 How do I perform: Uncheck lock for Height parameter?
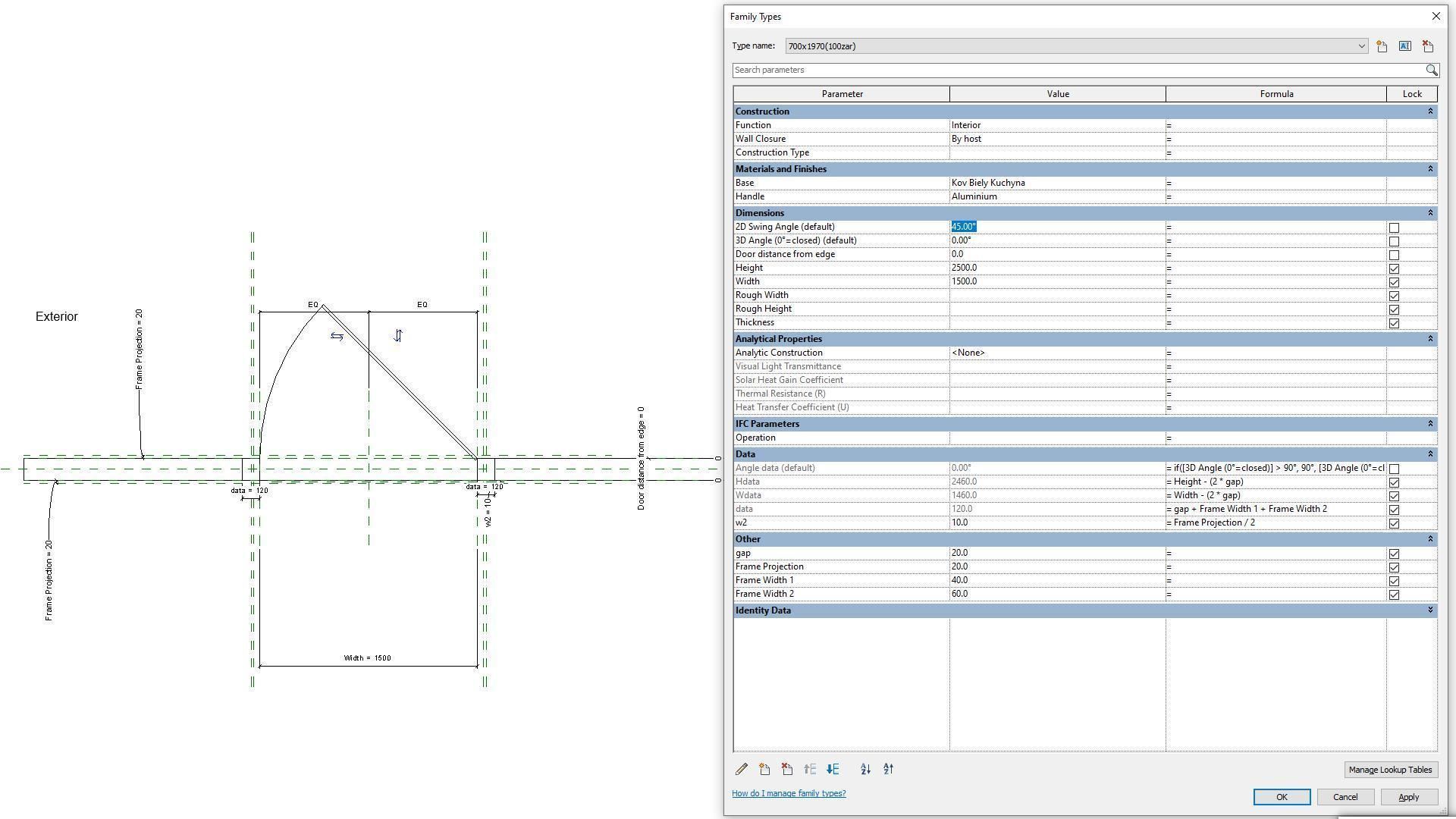coord(1394,268)
